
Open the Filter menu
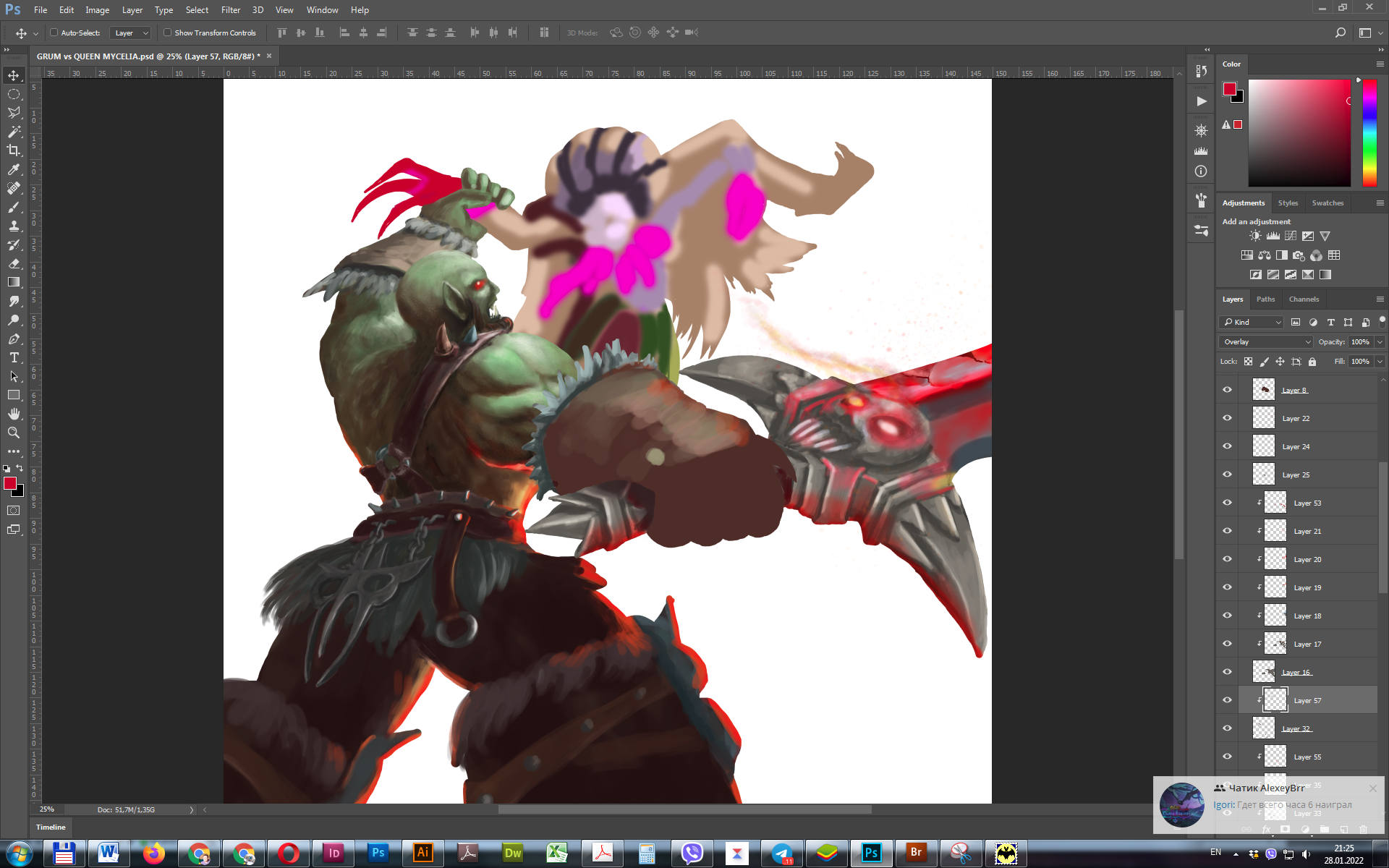tap(231, 10)
